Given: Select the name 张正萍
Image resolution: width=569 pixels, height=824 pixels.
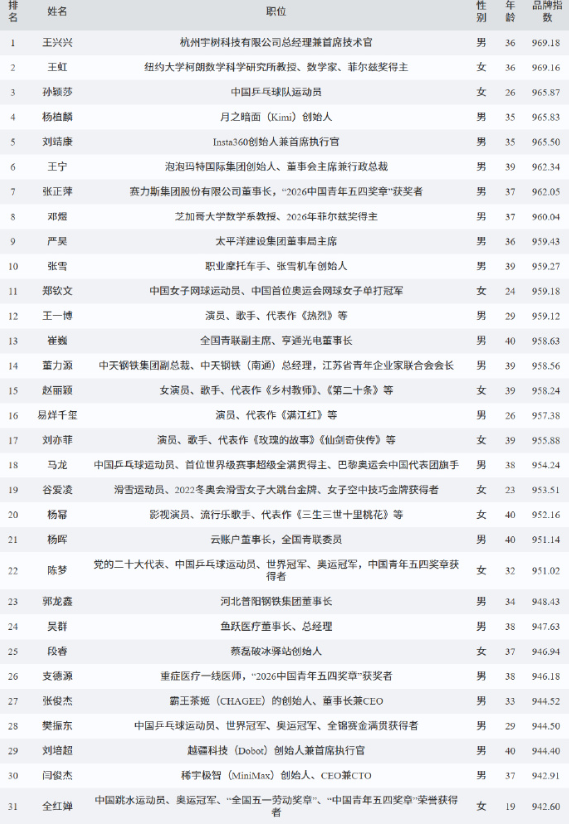Looking at the screenshot, I should (x=57, y=192).
